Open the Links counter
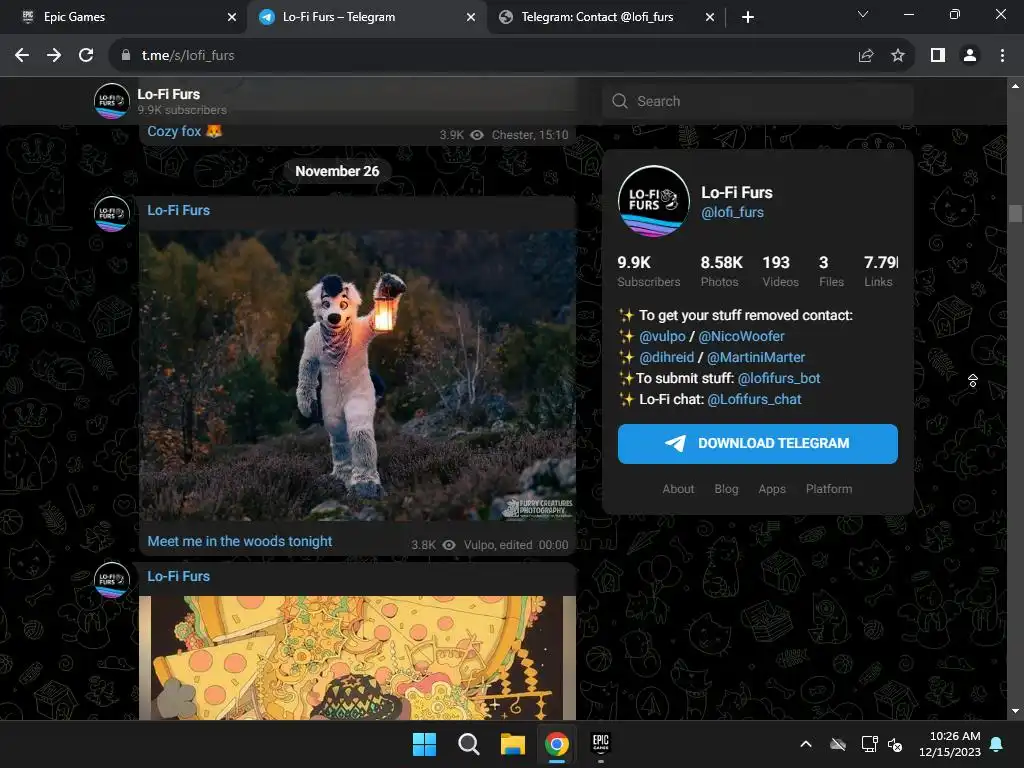This screenshot has width=1024, height=768. coord(880,271)
